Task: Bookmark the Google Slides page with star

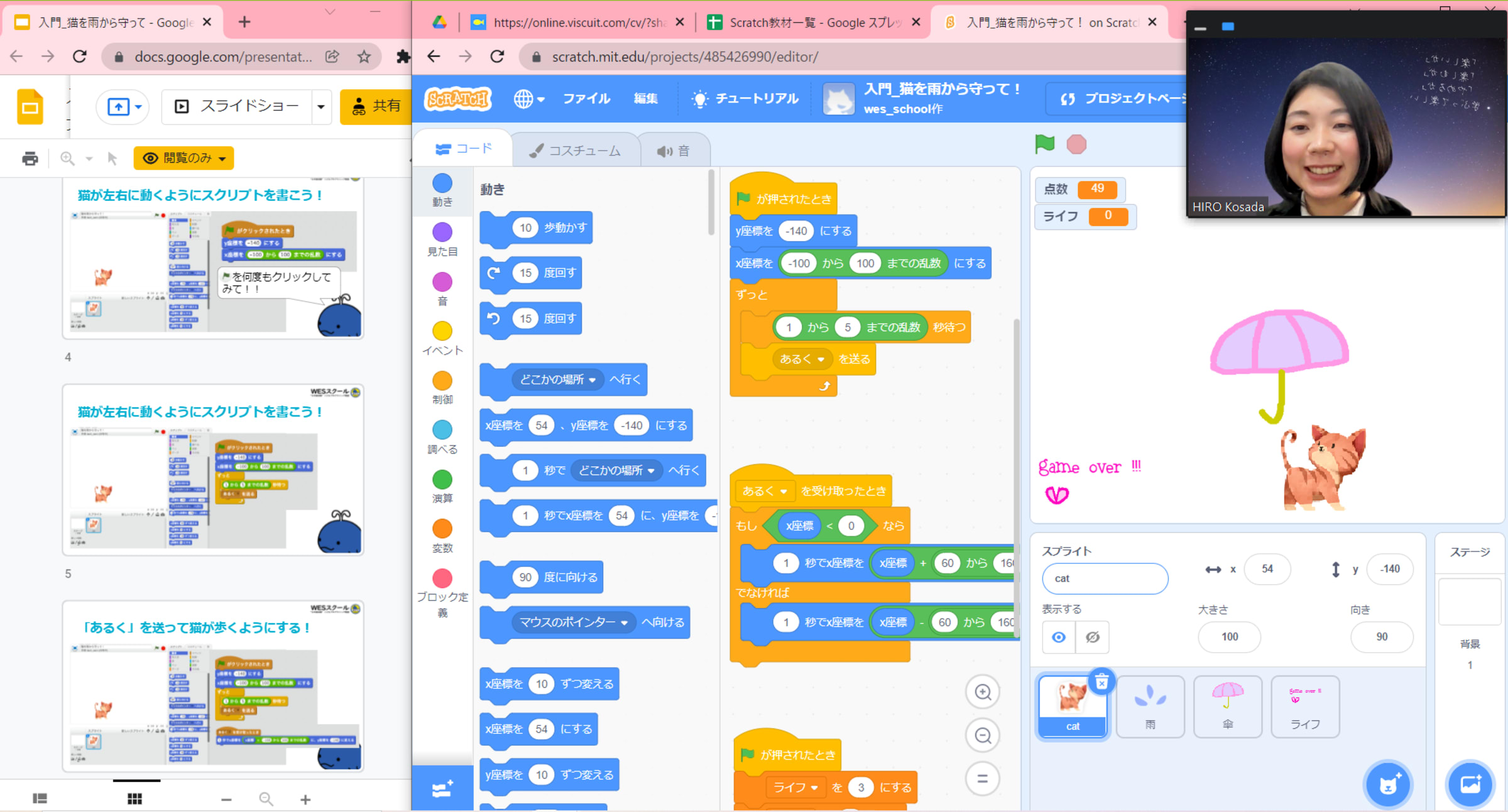Action: [364, 57]
